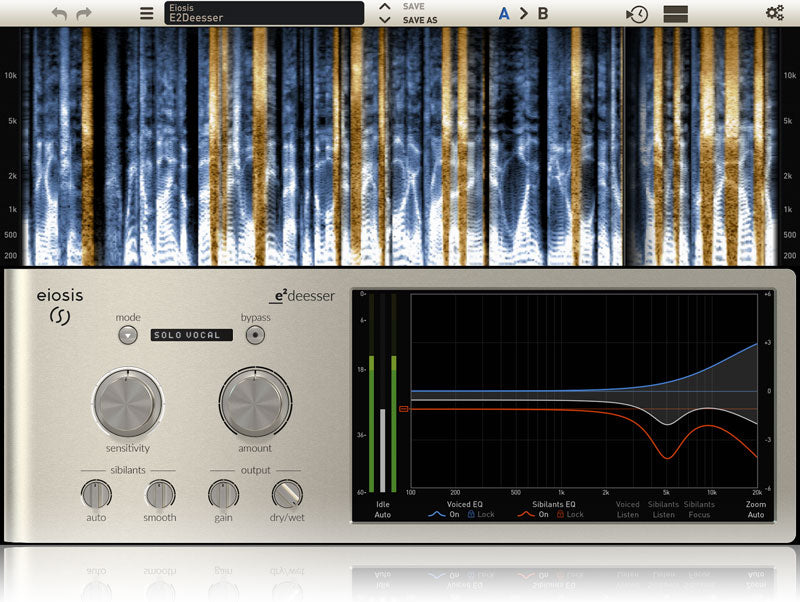800x602 pixels.
Task: Click the Eiosis E2Deesser preset name field
Action: [264, 13]
